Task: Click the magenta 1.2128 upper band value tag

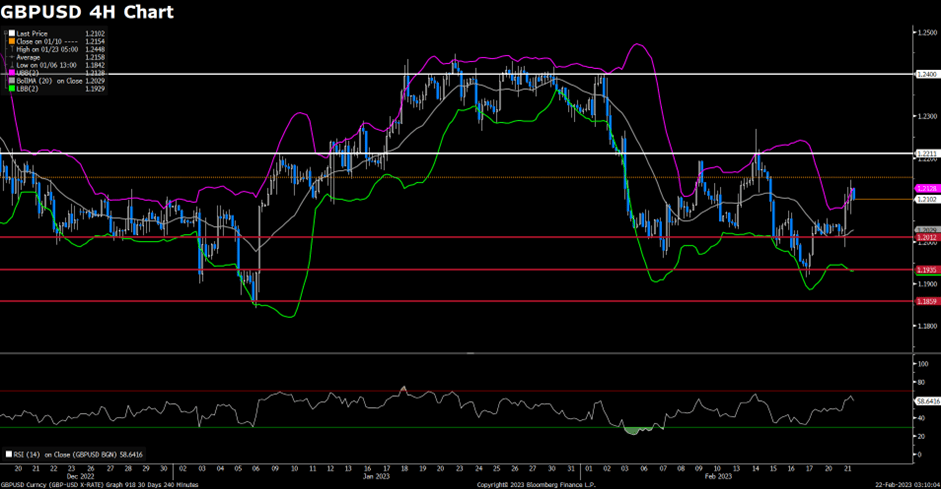Action: pyautogui.click(x=925, y=188)
